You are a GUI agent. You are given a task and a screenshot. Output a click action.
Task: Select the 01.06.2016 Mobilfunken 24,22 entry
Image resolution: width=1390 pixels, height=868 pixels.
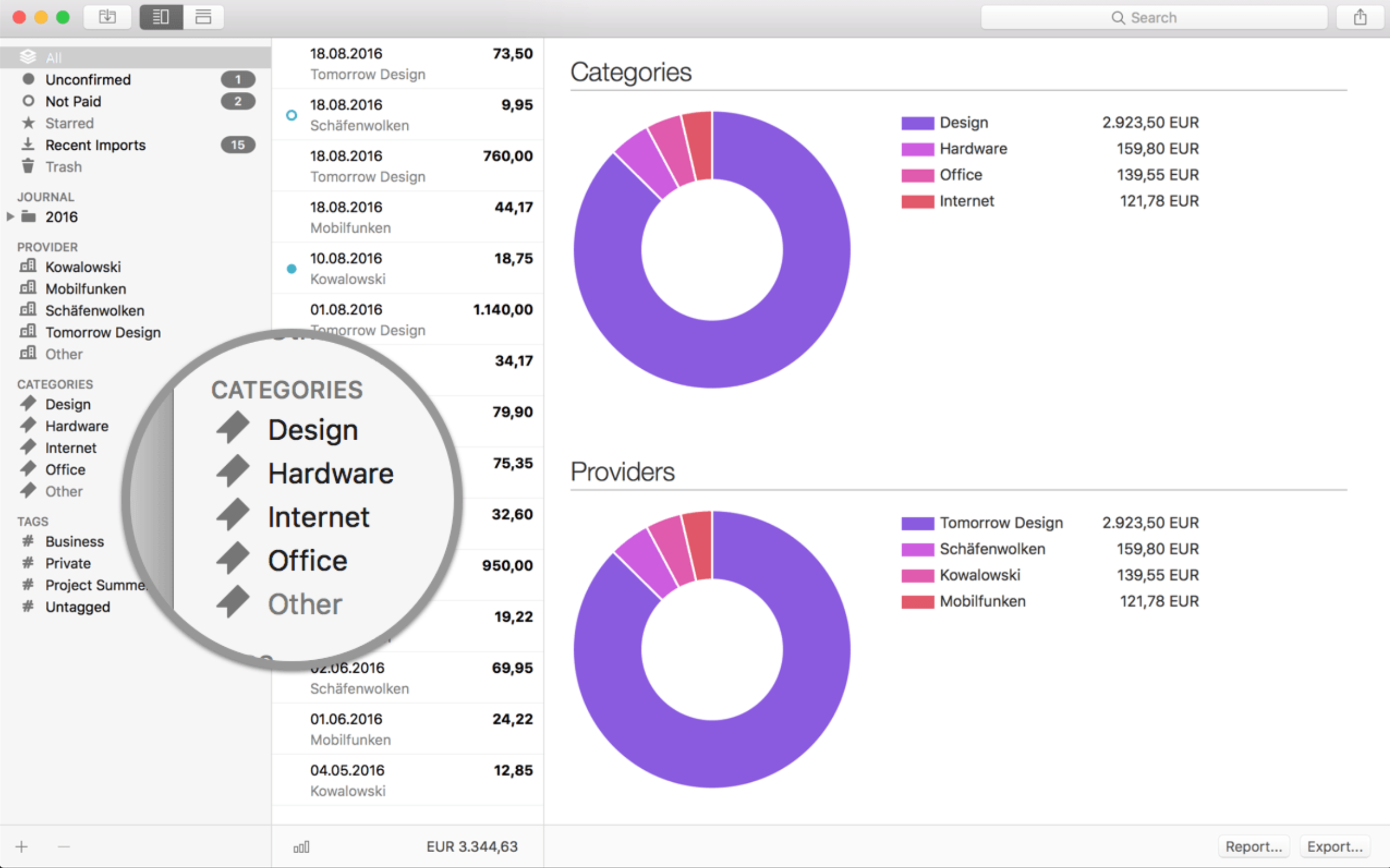[408, 729]
